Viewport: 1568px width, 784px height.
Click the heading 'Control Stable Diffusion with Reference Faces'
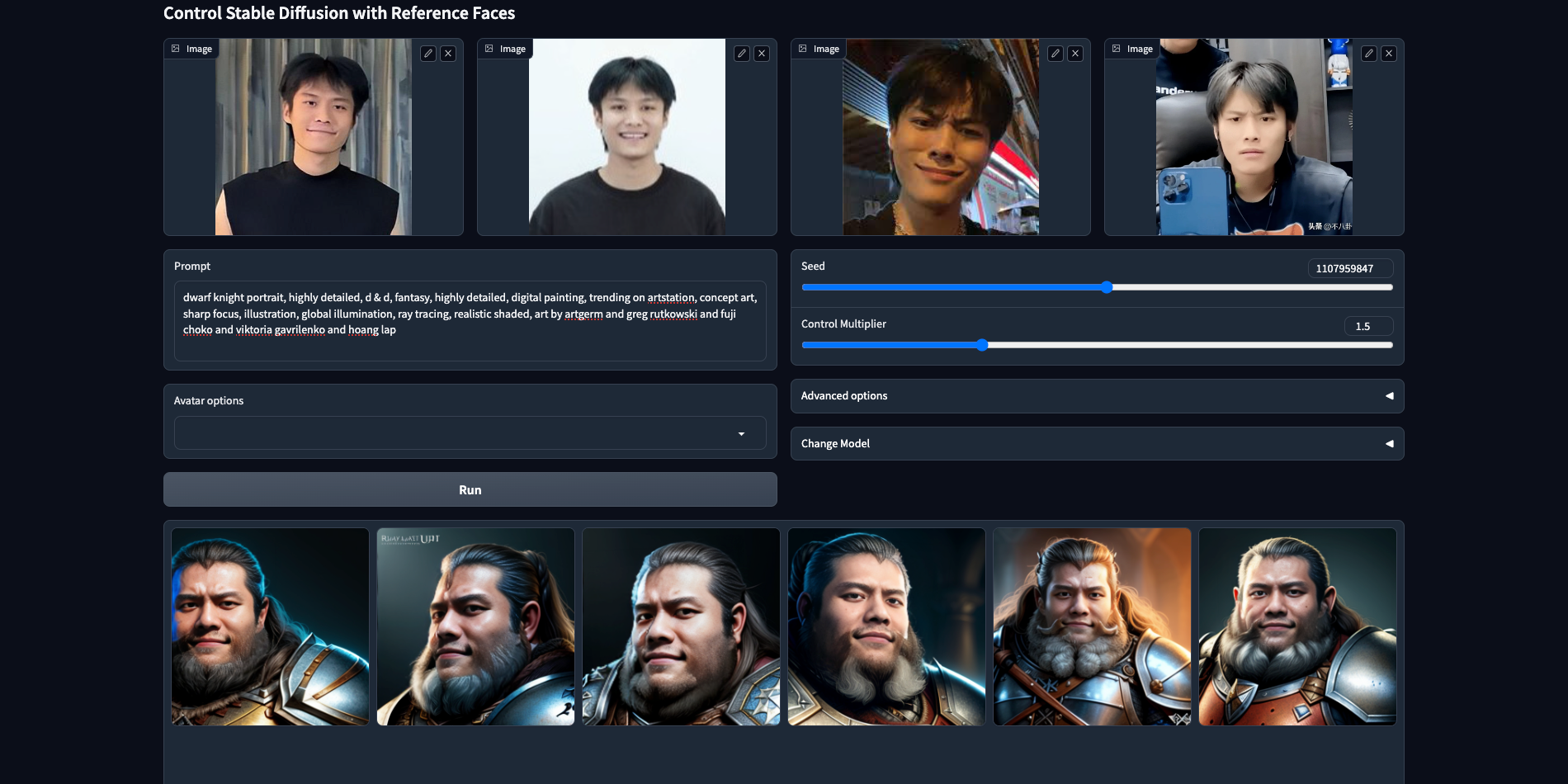[x=339, y=13]
